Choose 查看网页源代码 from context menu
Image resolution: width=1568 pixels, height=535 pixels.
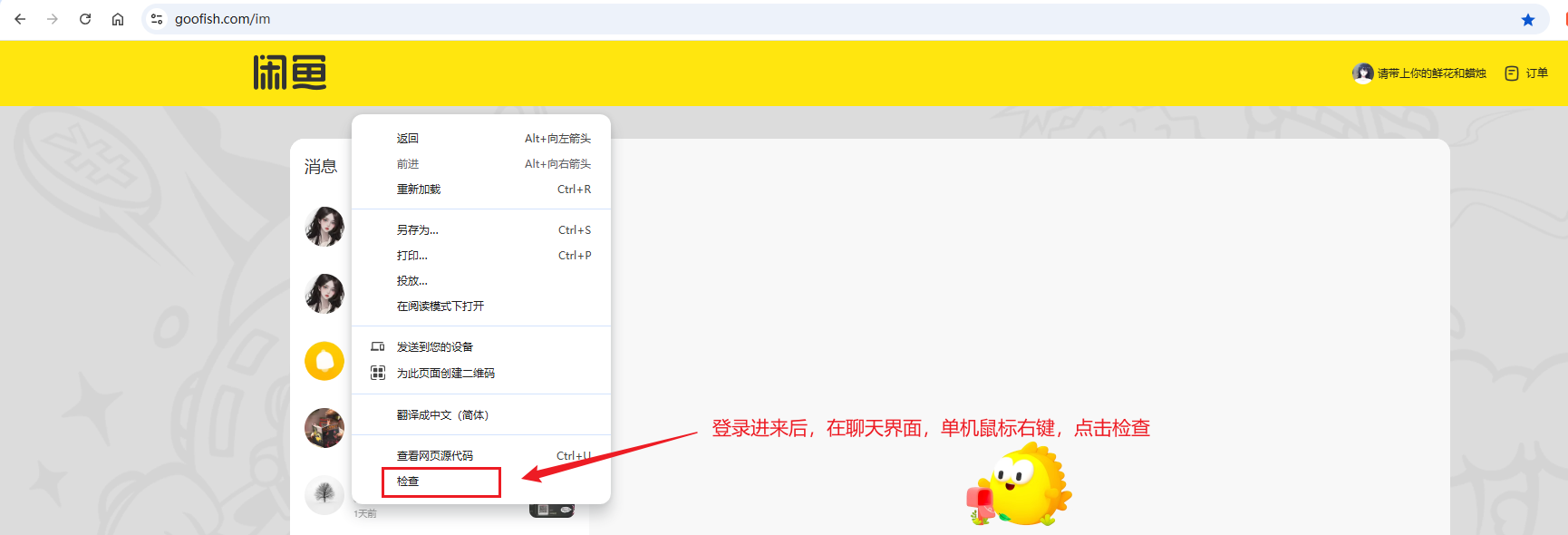point(435,456)
